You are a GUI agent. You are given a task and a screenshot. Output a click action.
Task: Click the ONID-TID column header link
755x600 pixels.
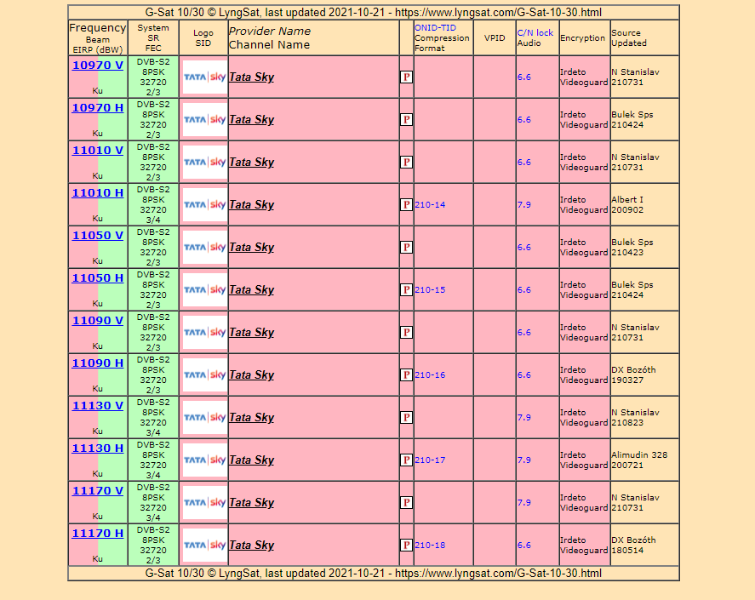435,28
